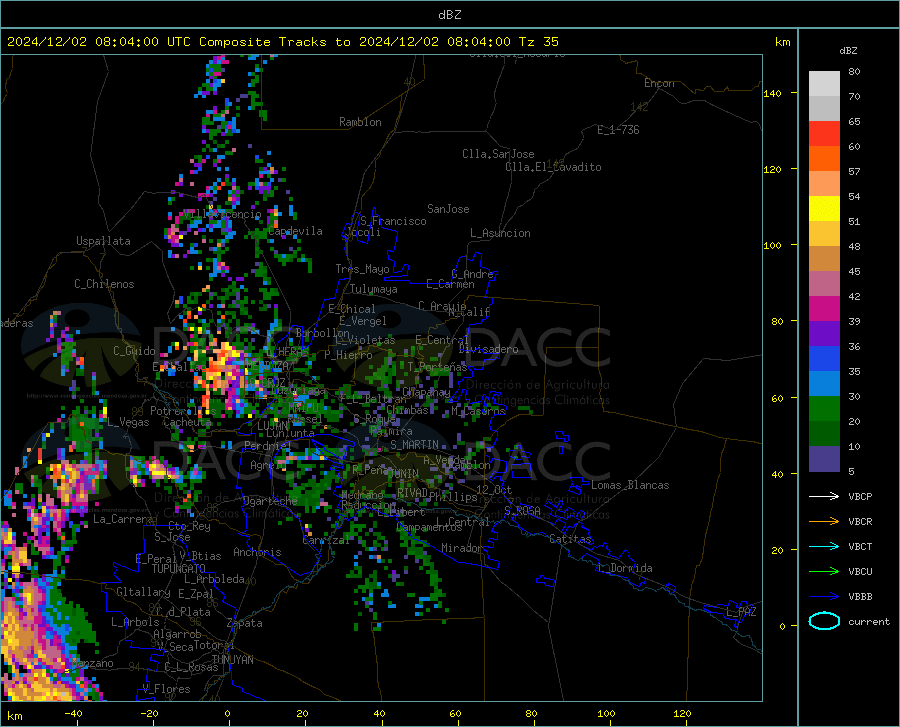Viewport: 900px width, 727px height.
Task: Click the C_Chilenos place label
Action: click(x=104, y=283)
